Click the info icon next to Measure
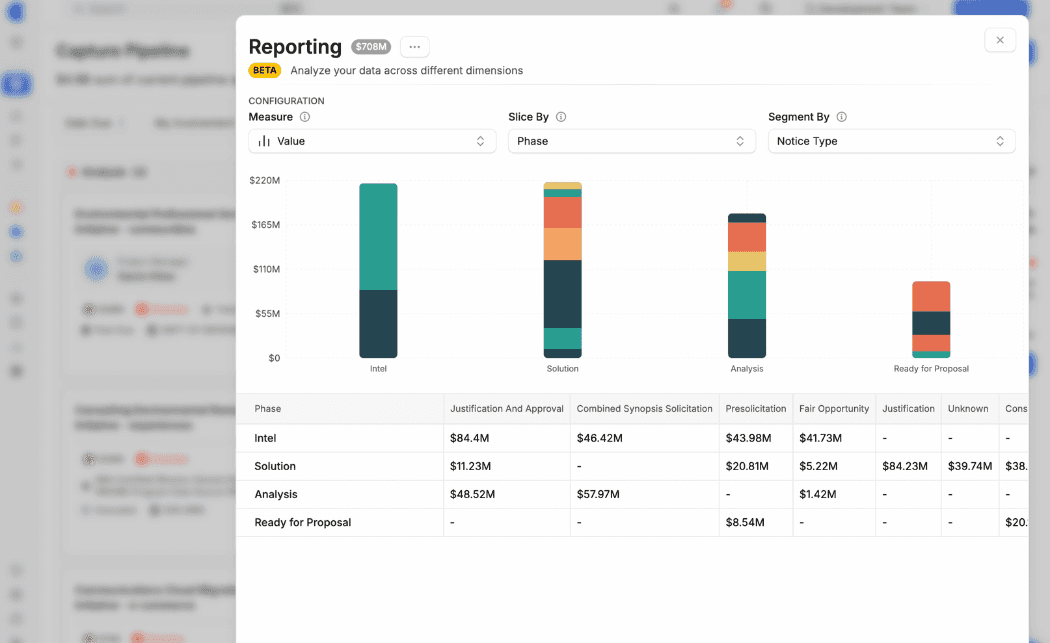The image size is (1050, 643). tap(305, 117)
